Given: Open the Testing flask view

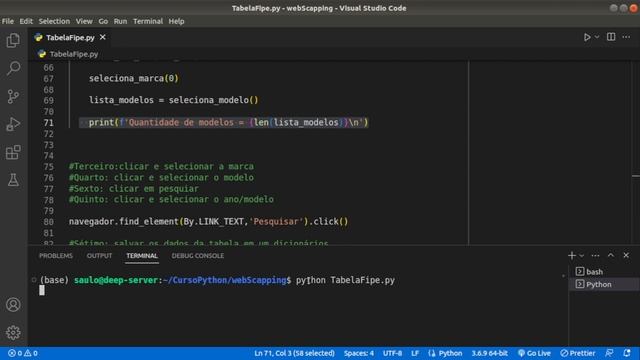Looking at the screenshot, I should [13, 180].
